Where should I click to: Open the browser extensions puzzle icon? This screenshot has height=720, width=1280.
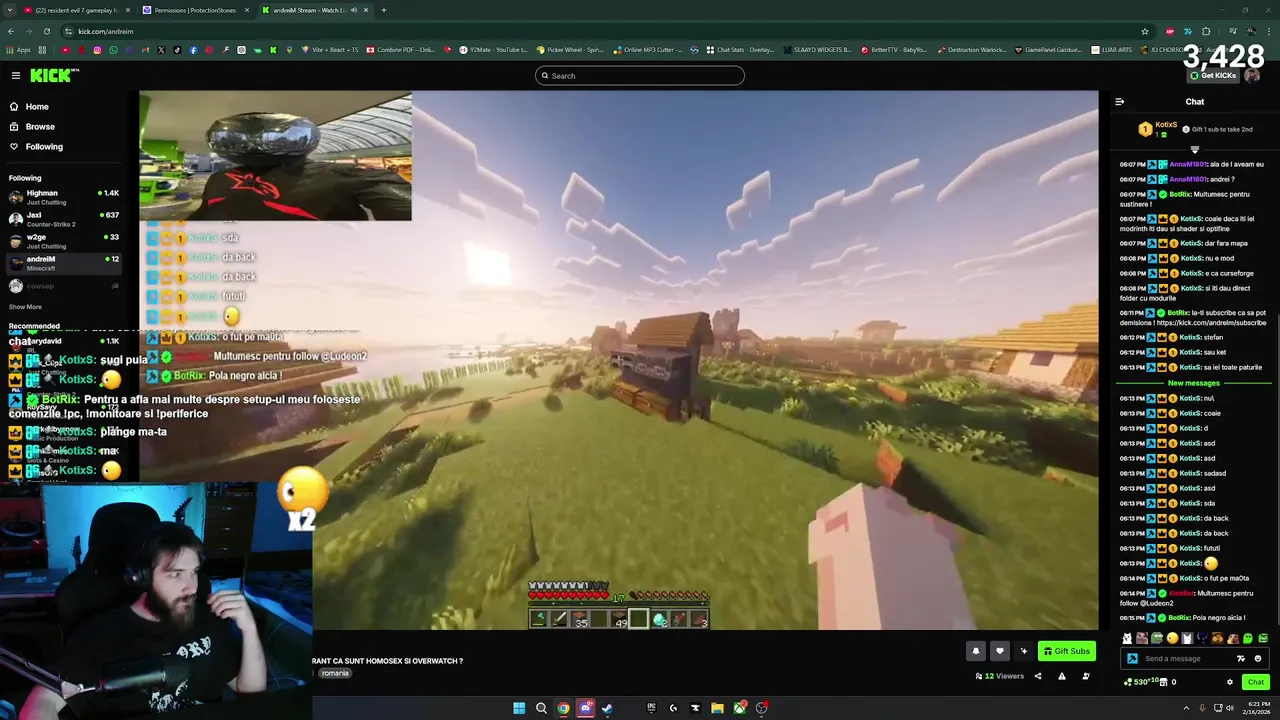click(x=1206, y=31)
